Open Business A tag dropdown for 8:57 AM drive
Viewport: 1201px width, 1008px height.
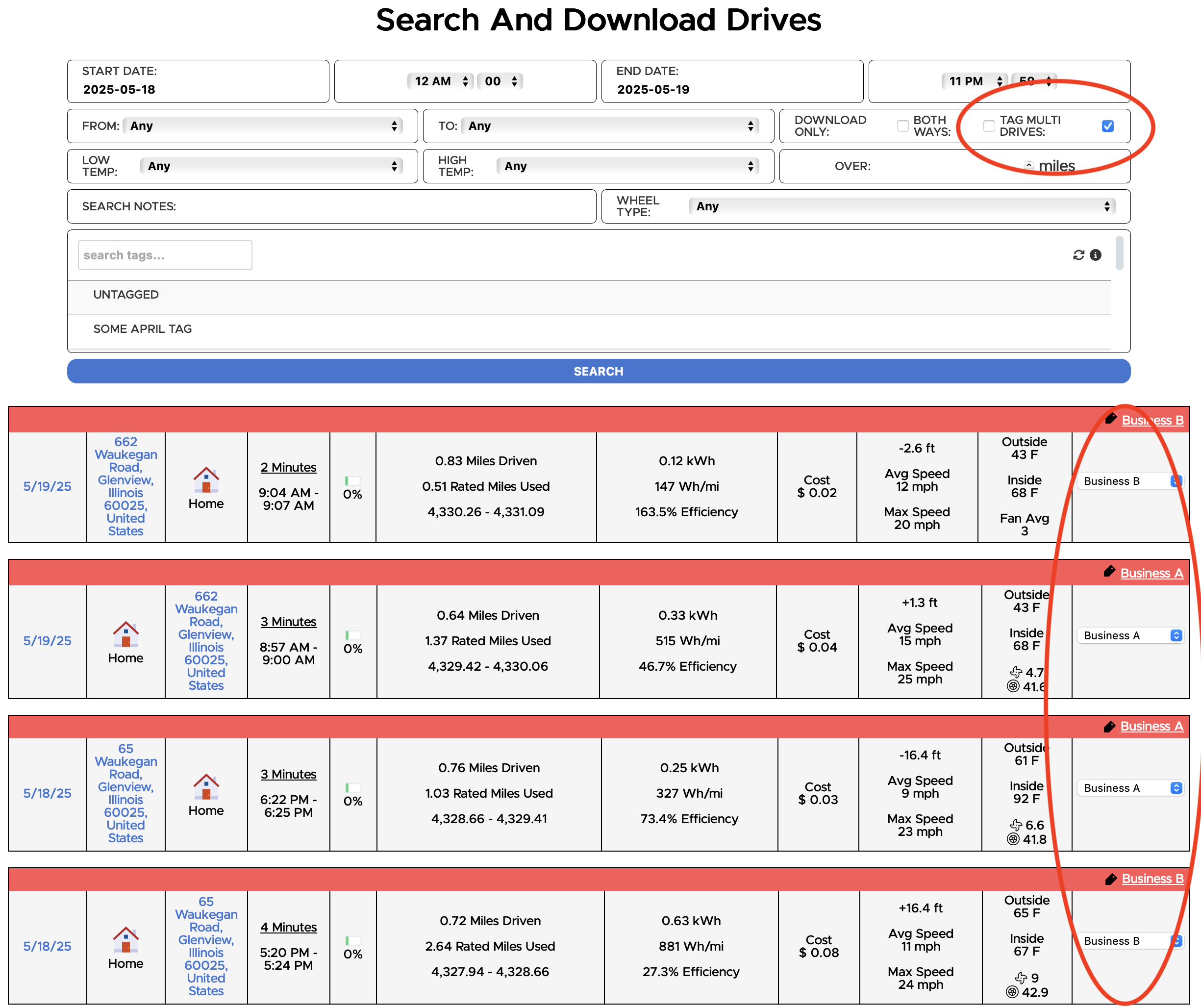click(x=1130, y=635)
